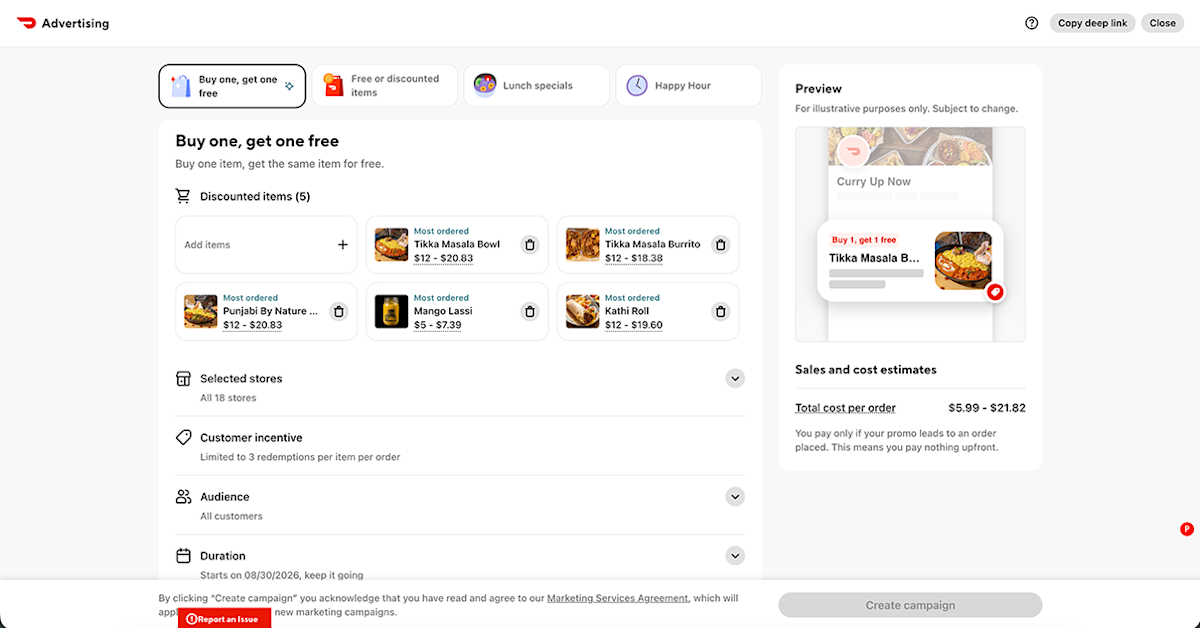This screenshot has width=1200, height=628.
Task: Click the Report an Issue button
Action: tap(224, 619)
